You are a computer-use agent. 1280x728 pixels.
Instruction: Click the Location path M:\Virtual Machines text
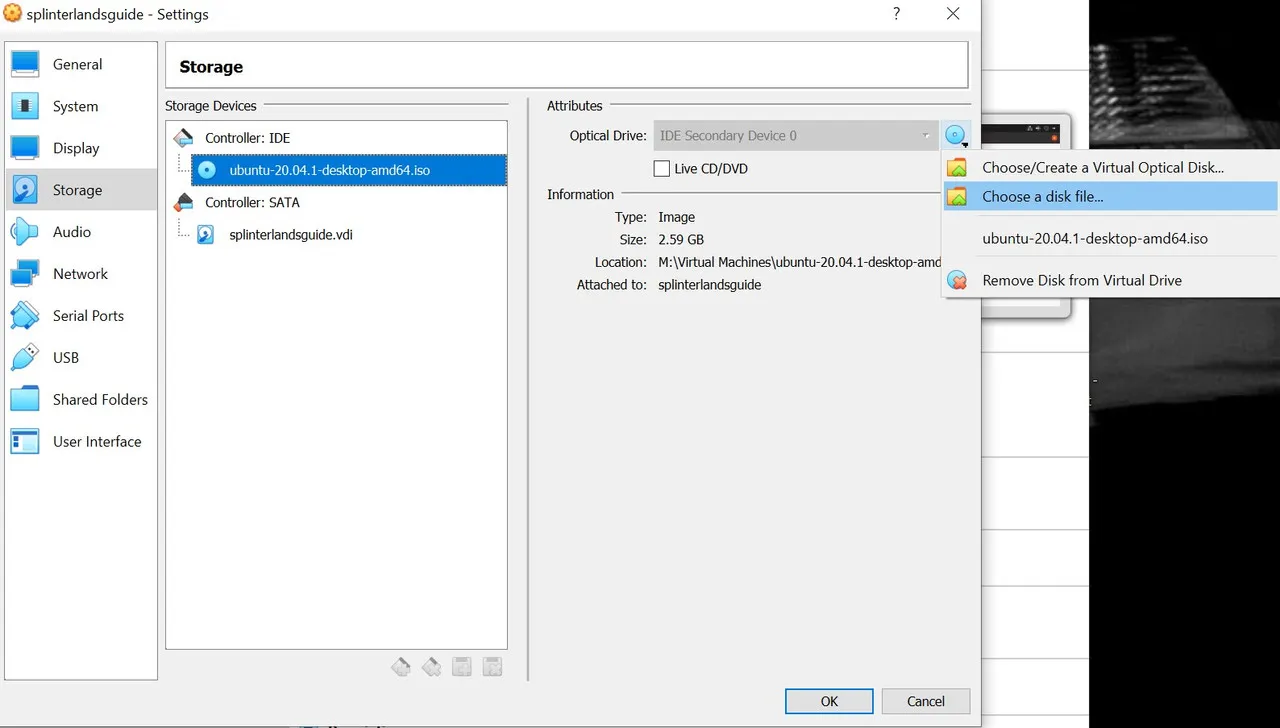coord(800,262)
